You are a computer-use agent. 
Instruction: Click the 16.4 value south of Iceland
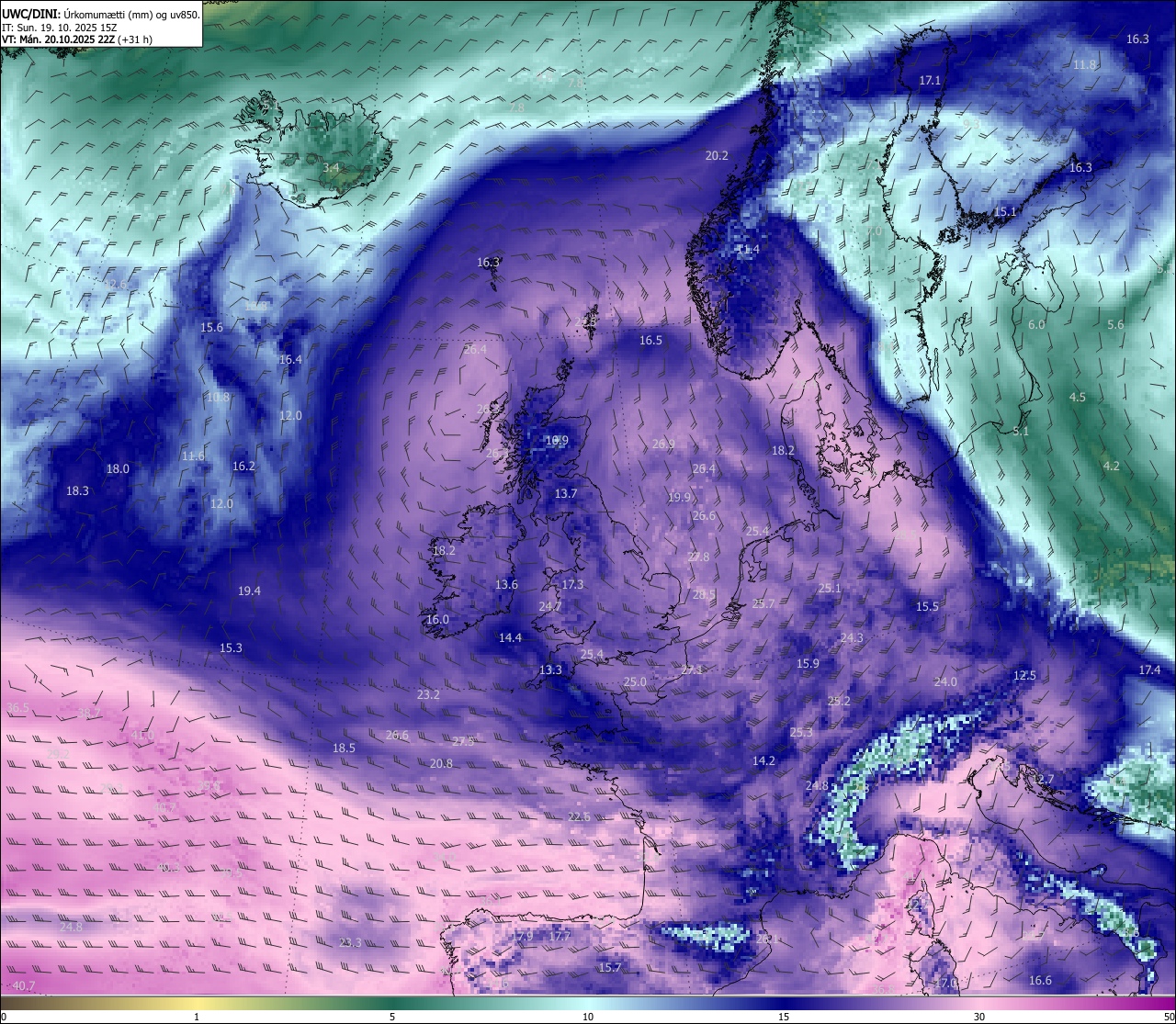290,359
